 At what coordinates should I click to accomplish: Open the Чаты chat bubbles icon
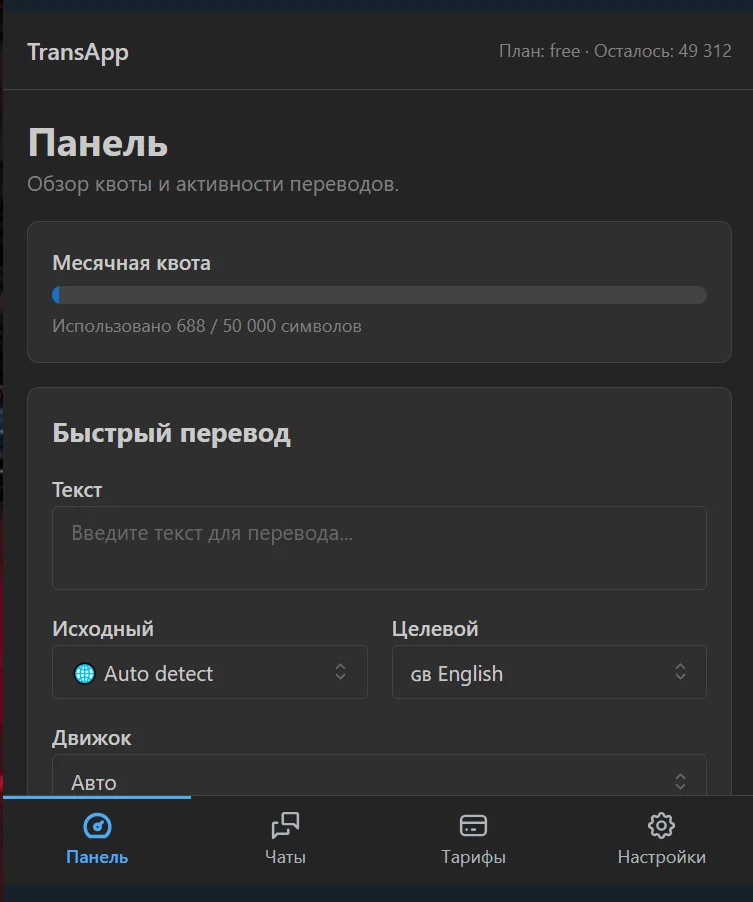click(x=285, y=825)
